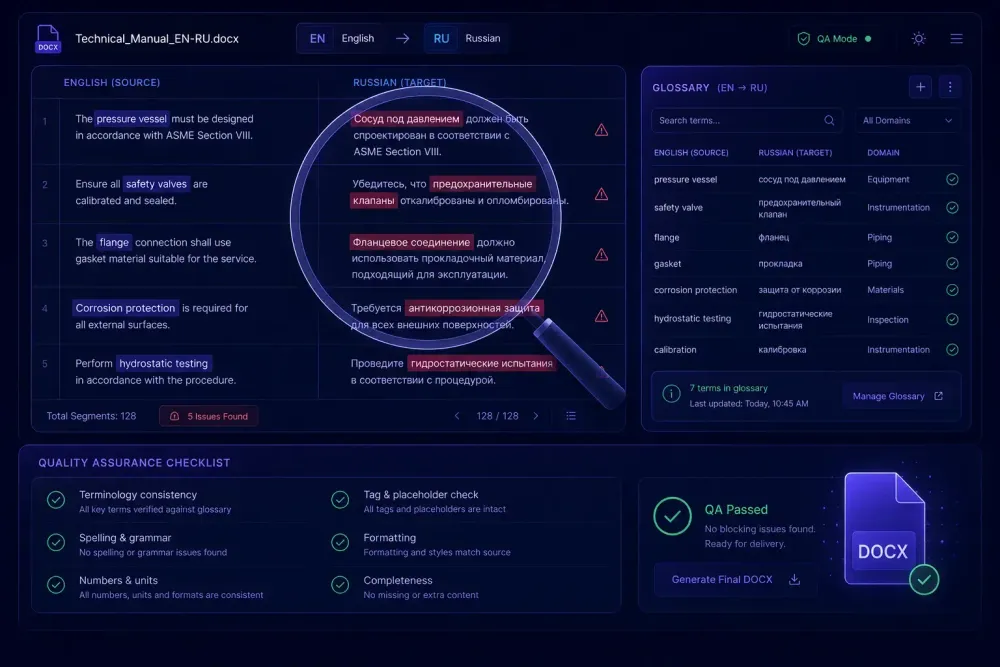Click the warning triangle on segment 3

tap(601, 255)
